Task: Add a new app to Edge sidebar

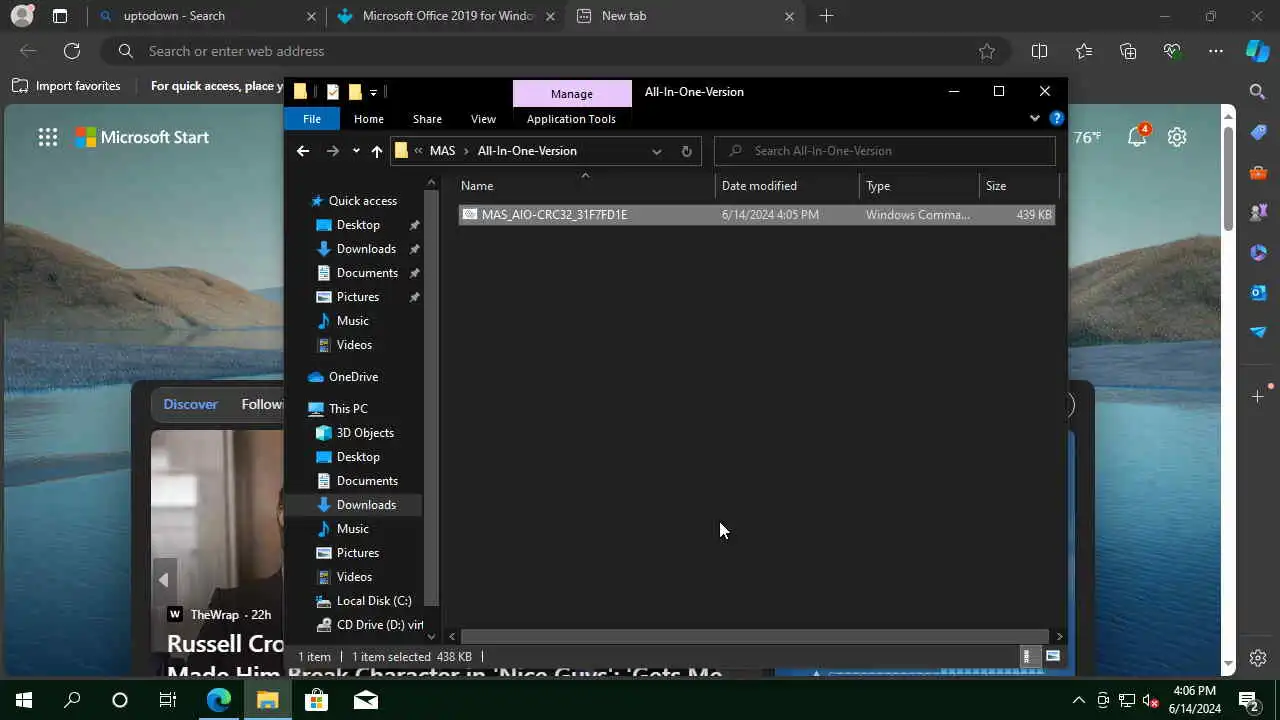Action: [x=1258, y=397]
